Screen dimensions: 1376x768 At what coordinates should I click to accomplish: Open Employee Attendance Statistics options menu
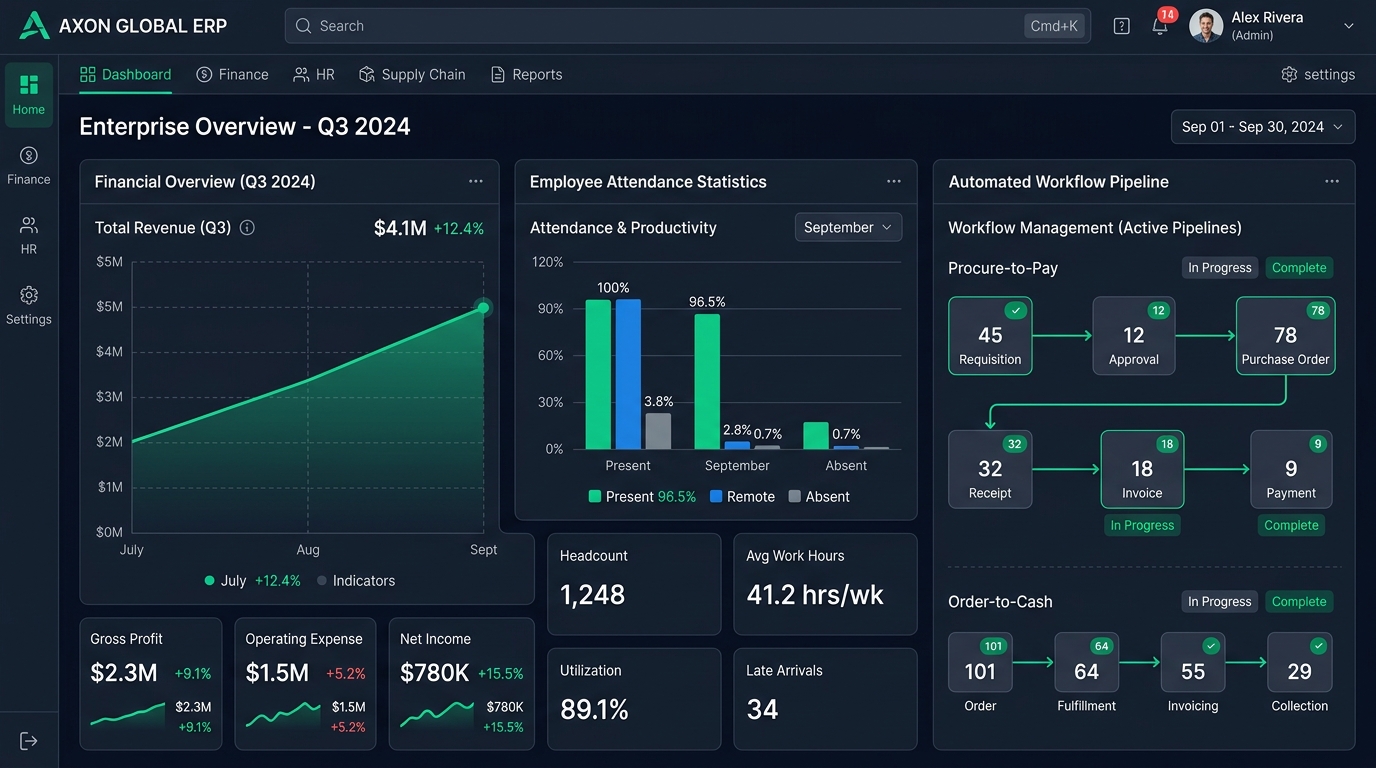point(893,182)
